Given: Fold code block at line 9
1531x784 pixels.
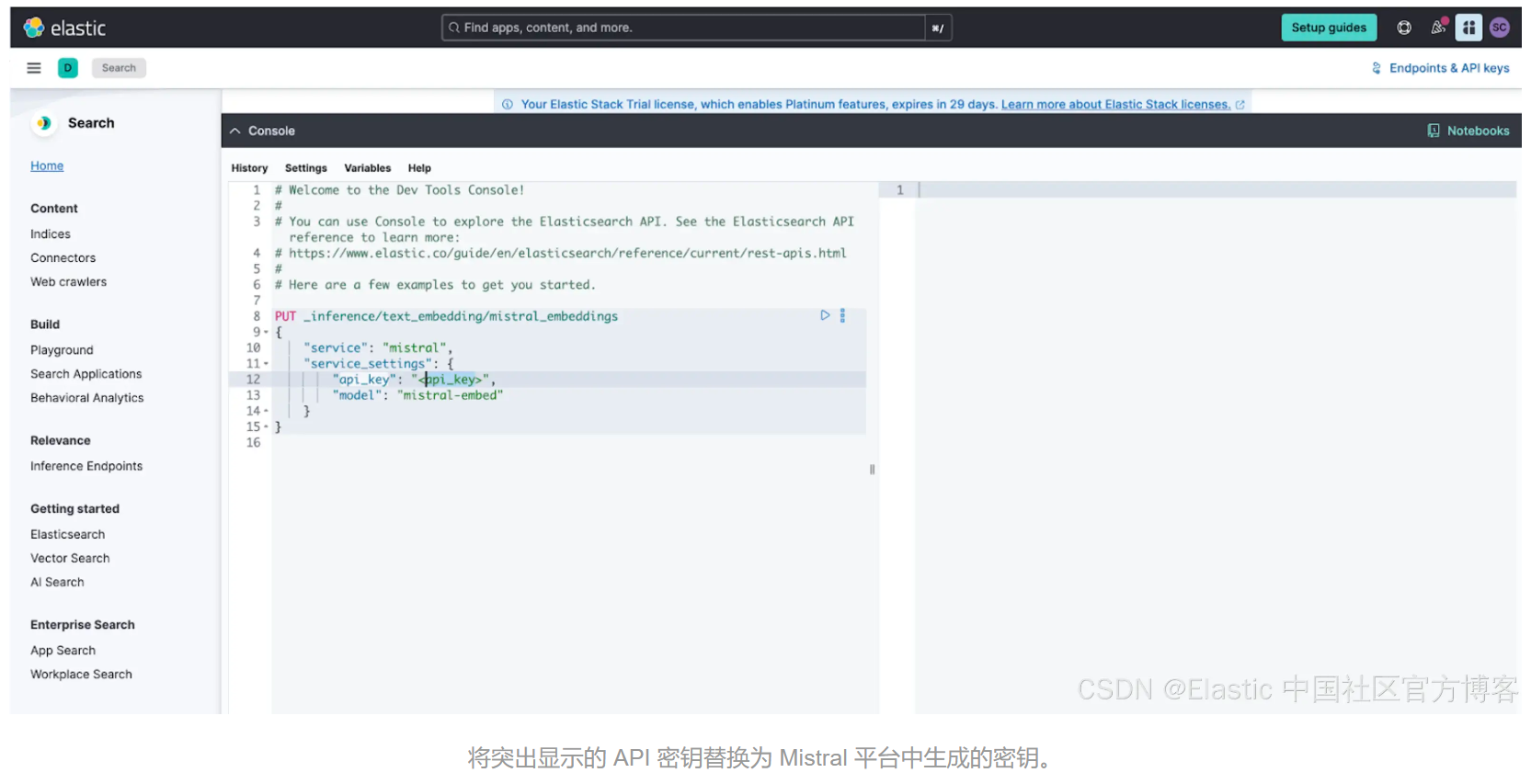Looking at the screenshot, I should click(x=267, y=333).
